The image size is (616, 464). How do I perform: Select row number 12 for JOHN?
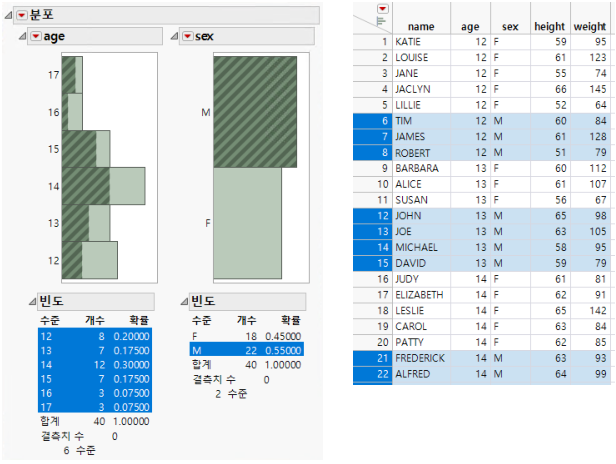click(x=372, y=216)
